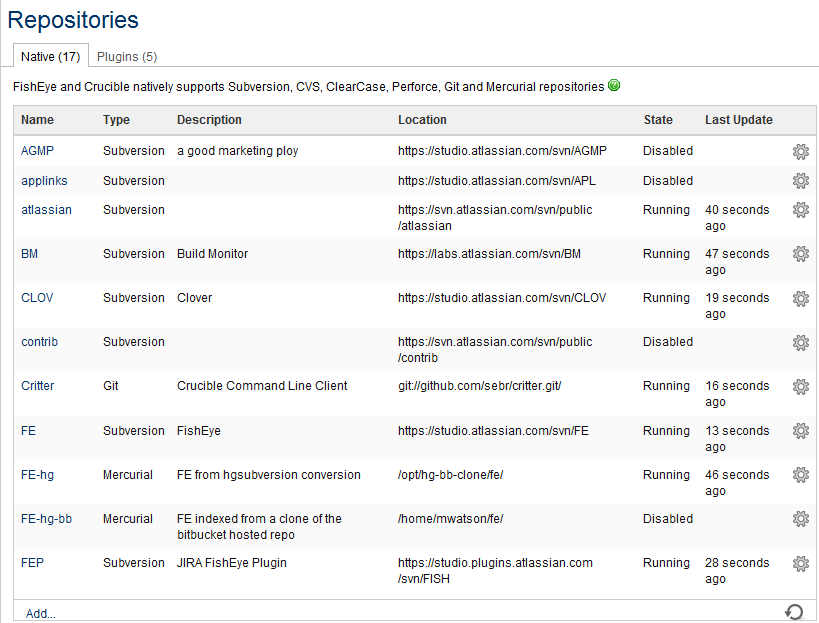Click the Add... link to add repository
This screenshot has height=623, width=819.
(x=41, y=614)
